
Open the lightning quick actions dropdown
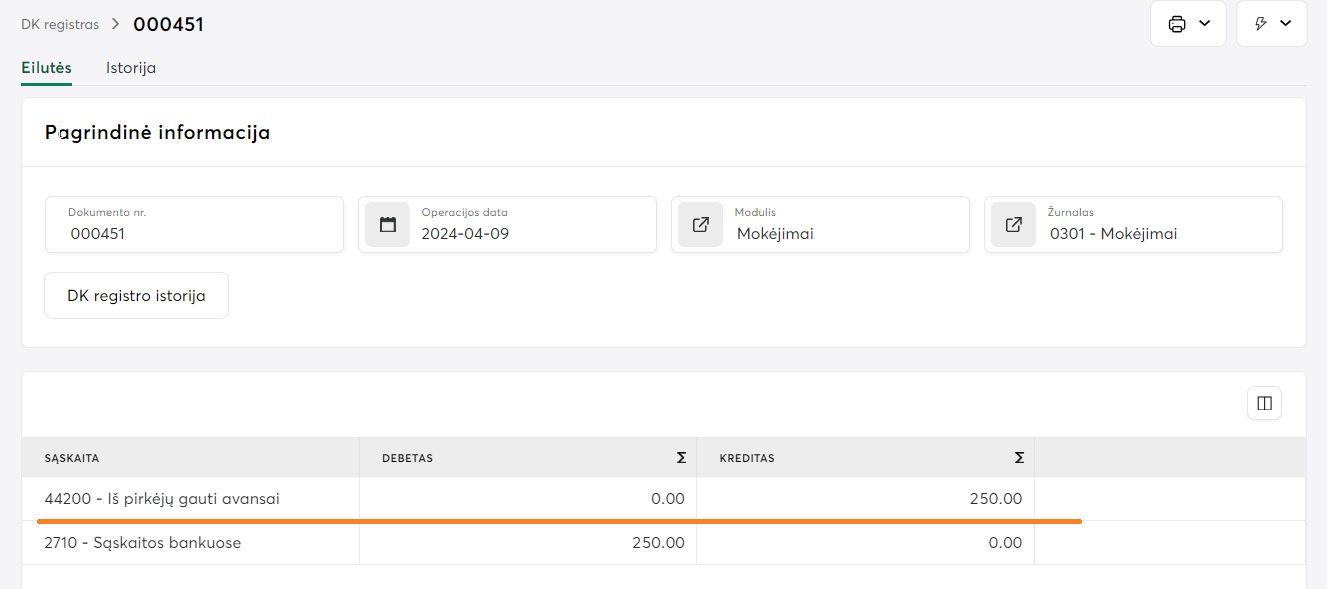click(x=1271, y=24)
